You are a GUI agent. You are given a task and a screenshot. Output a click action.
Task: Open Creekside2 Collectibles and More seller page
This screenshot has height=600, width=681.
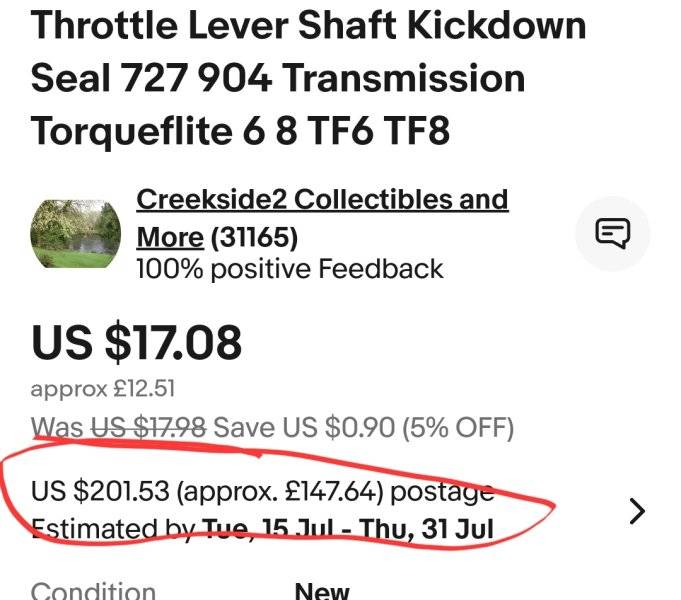321,200
